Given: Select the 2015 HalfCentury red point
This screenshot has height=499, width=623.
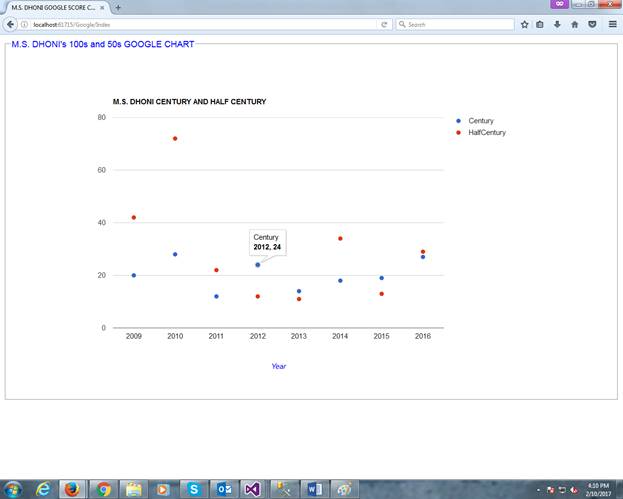Looking at the screenshot, I should [x=381, y=294].
